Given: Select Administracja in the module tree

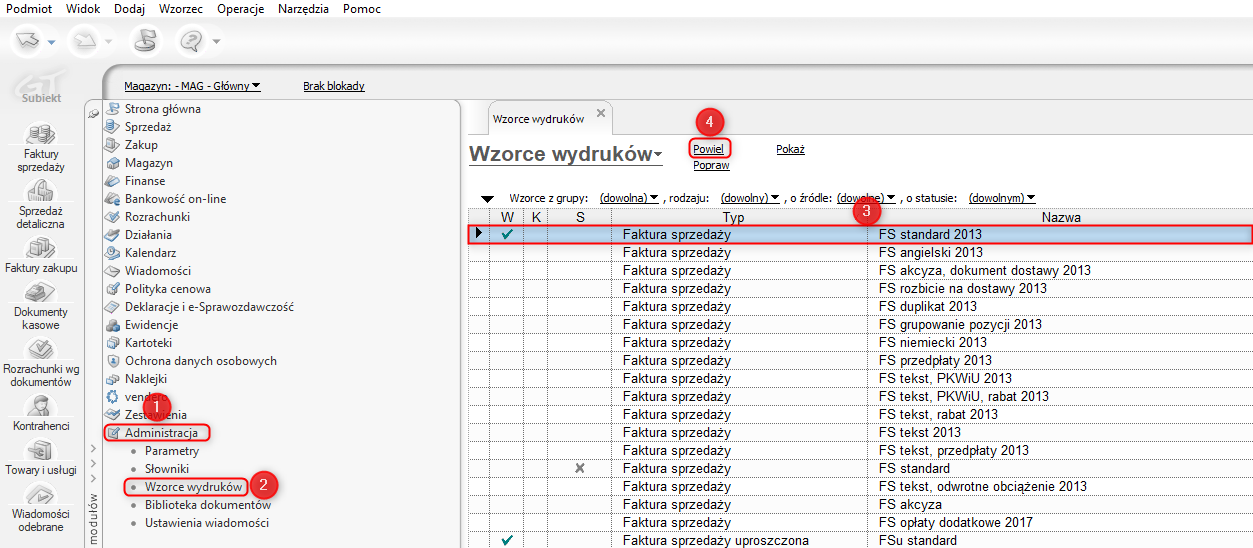Looking at the screenshot, I should point(161,433).
